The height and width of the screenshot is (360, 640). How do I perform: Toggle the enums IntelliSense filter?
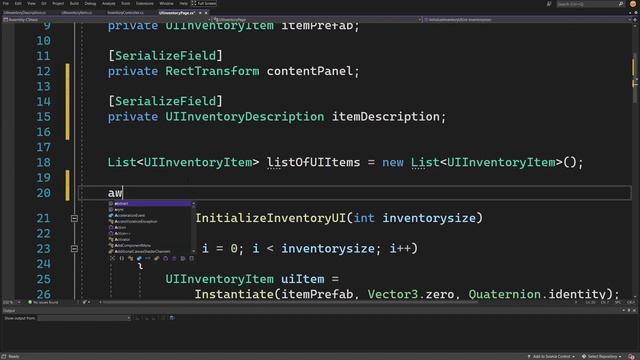click(156, 258)
